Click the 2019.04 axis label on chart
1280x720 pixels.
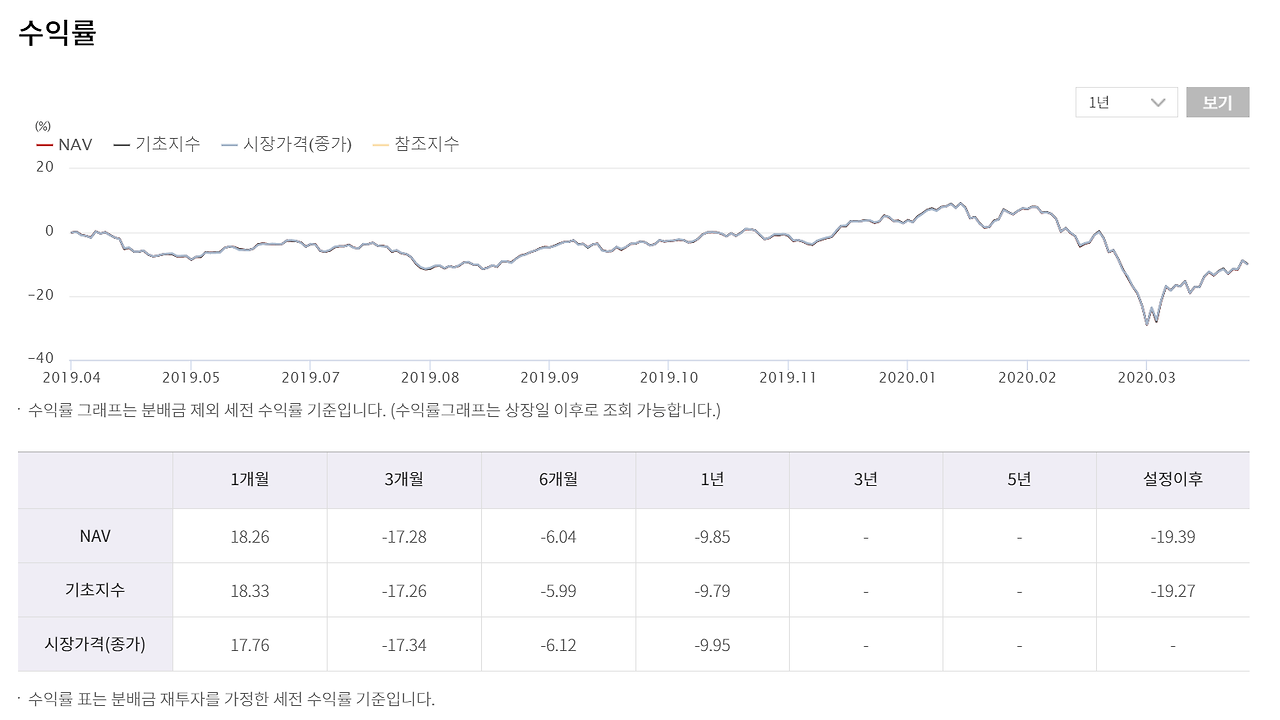tap(71, 378)
